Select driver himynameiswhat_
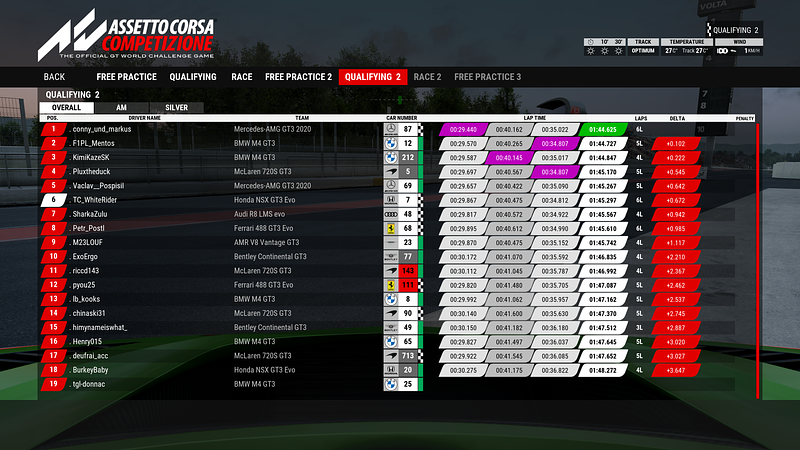Image resolution: width=800 pixels, height=450 pixels. point(99,328)
